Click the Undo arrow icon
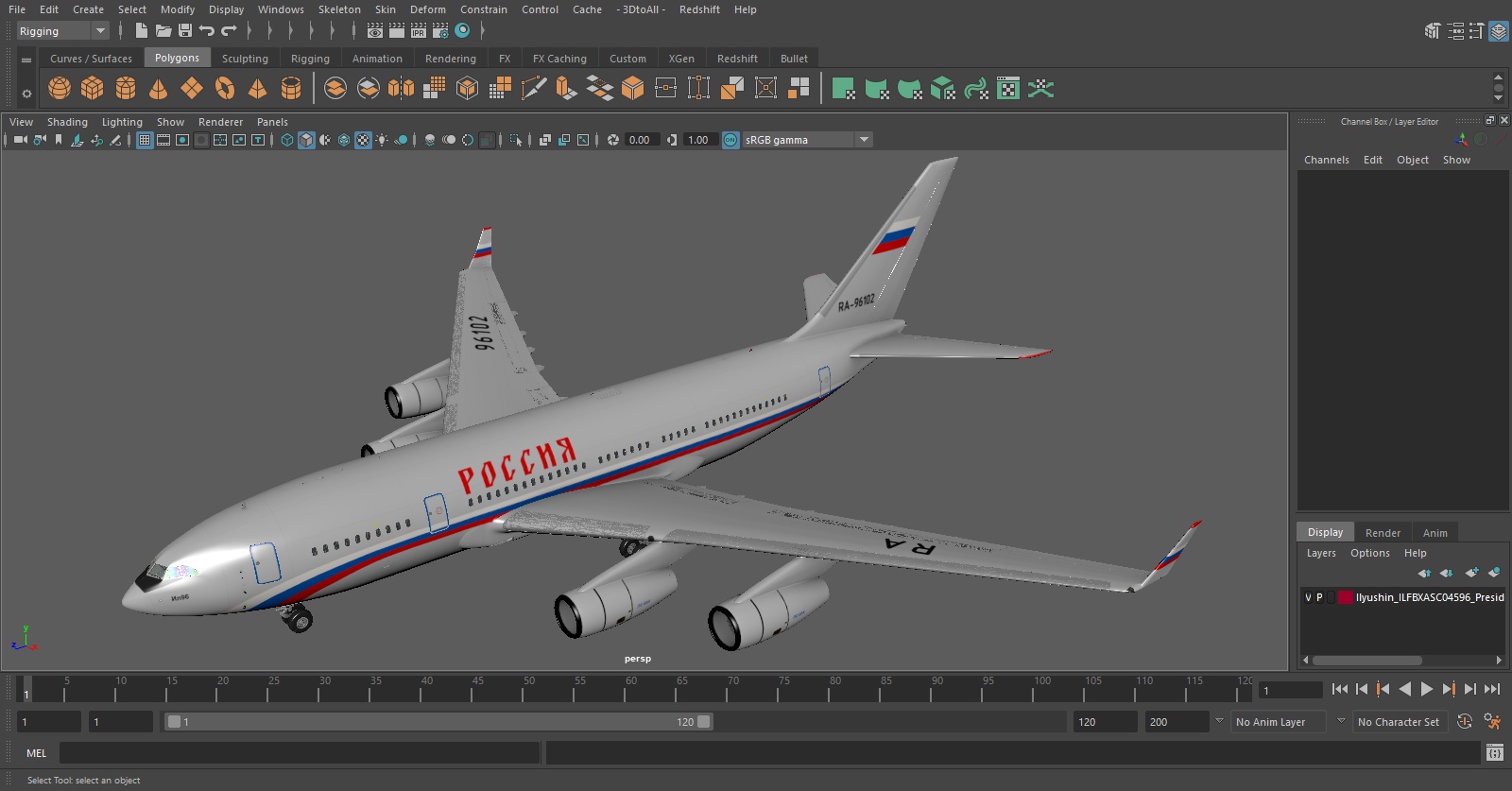1512x791 pixels. pyautogui.click(x=207, y=31)
